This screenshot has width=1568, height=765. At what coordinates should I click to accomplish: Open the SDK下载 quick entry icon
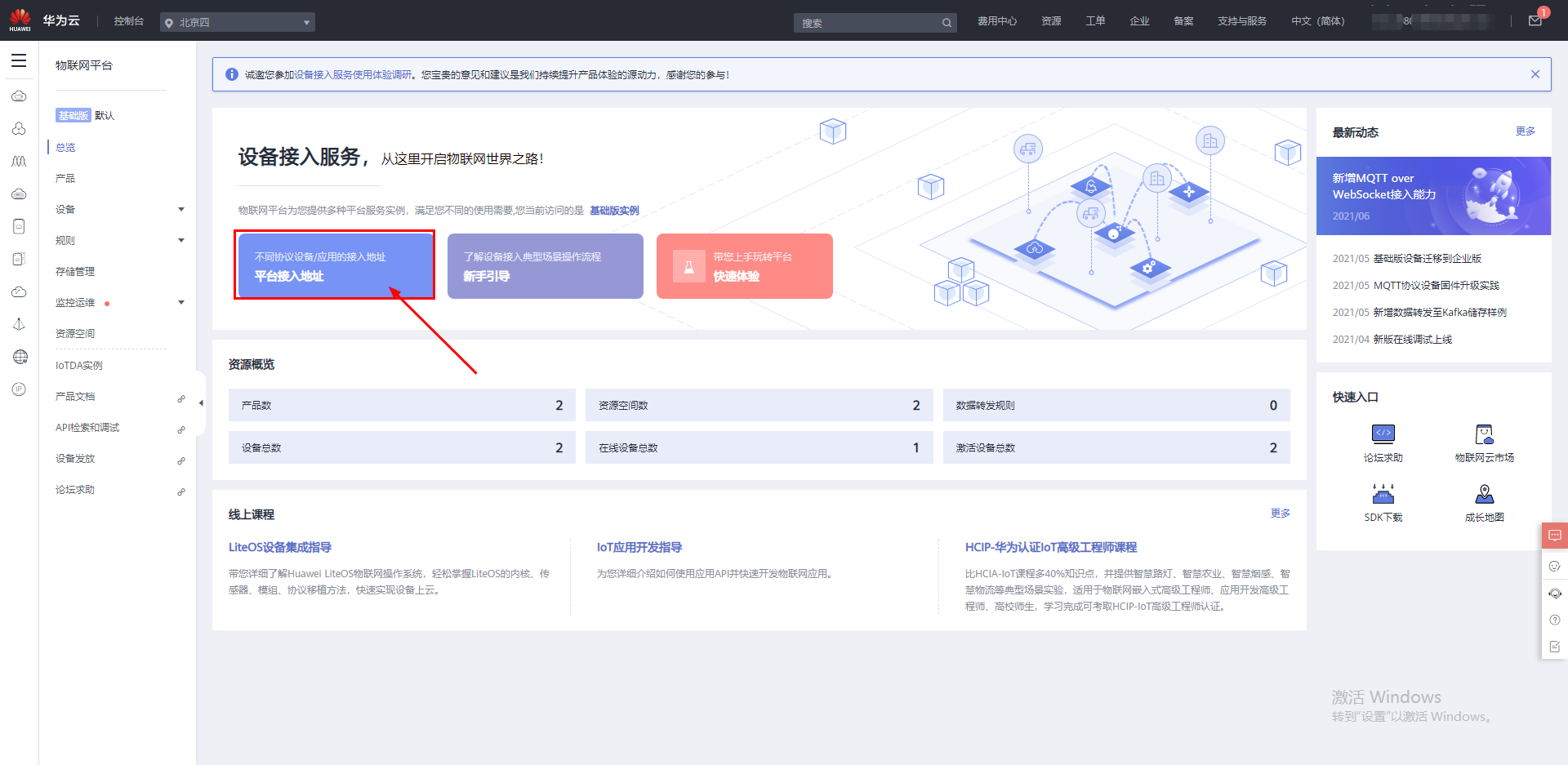pyautogui.click(x=1383, y=495)
